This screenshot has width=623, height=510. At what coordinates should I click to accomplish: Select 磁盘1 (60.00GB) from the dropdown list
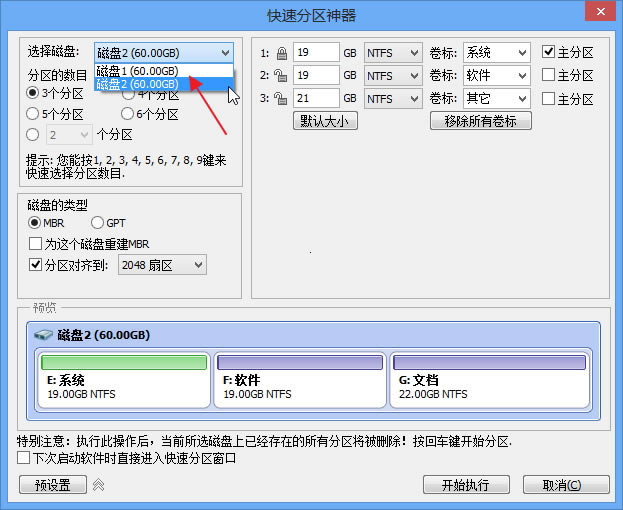pos(138,71)
